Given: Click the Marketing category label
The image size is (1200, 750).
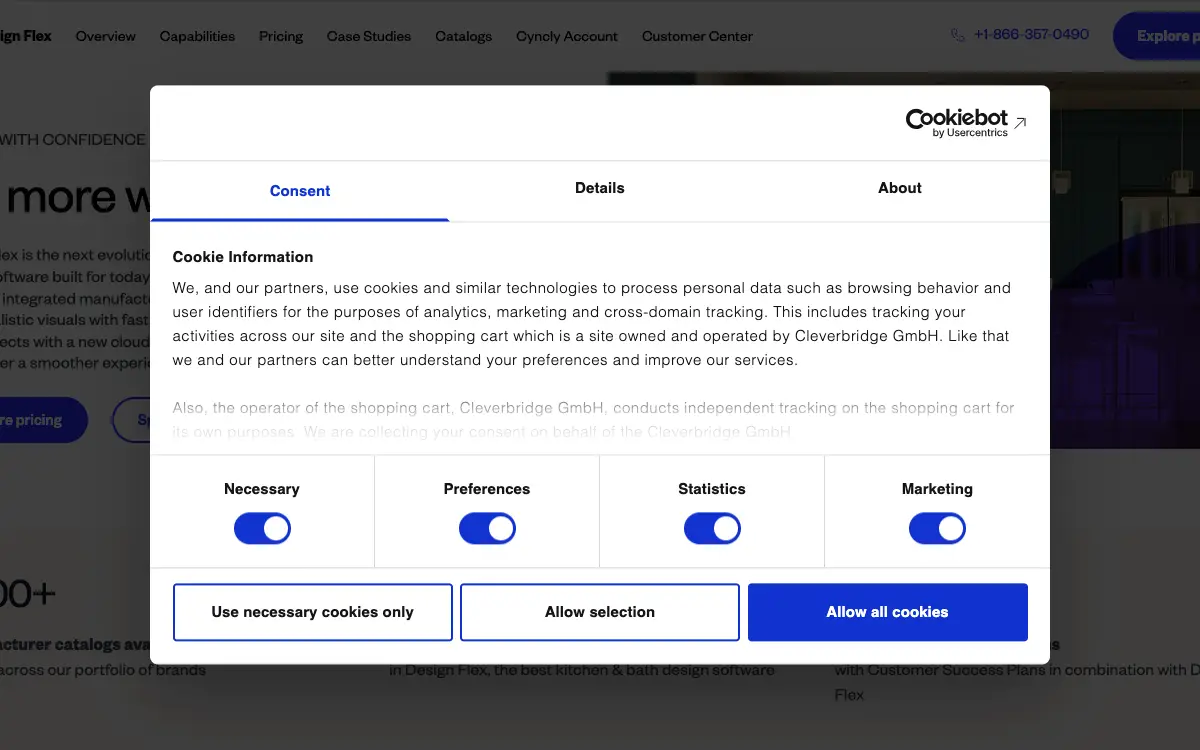Looking at the screenshot, I should 937,489.
